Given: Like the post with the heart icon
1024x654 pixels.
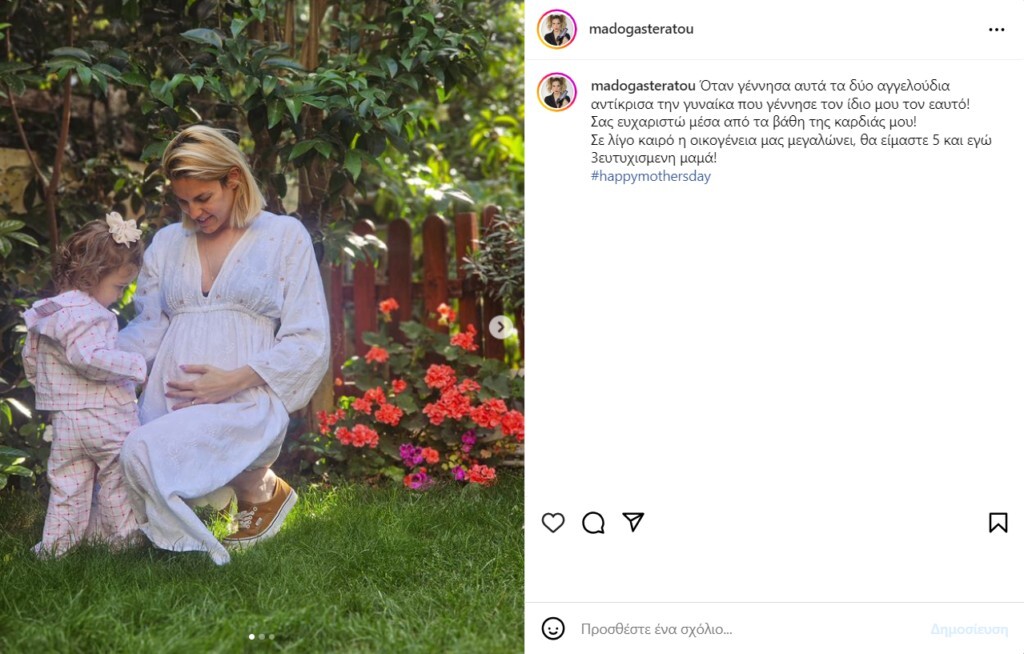Looking at the screenshot, I should tap(553, 523).
